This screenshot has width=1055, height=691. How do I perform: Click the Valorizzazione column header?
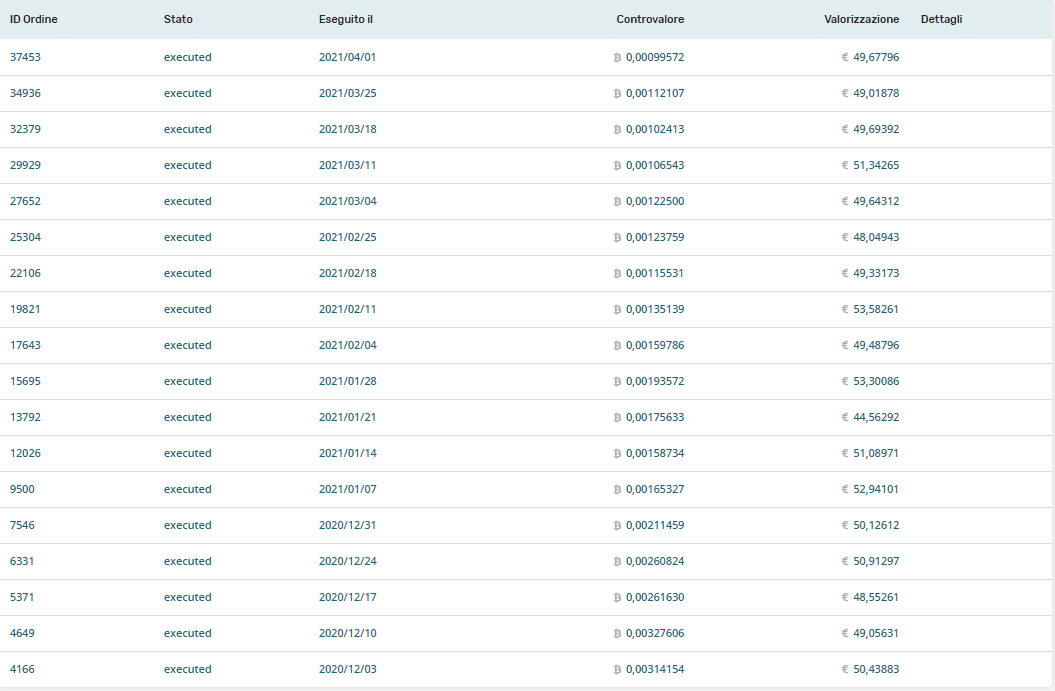tap(861, 20)
